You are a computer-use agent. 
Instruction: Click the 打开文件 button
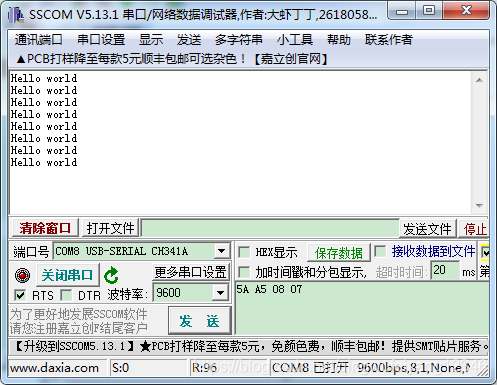[110, 228]
